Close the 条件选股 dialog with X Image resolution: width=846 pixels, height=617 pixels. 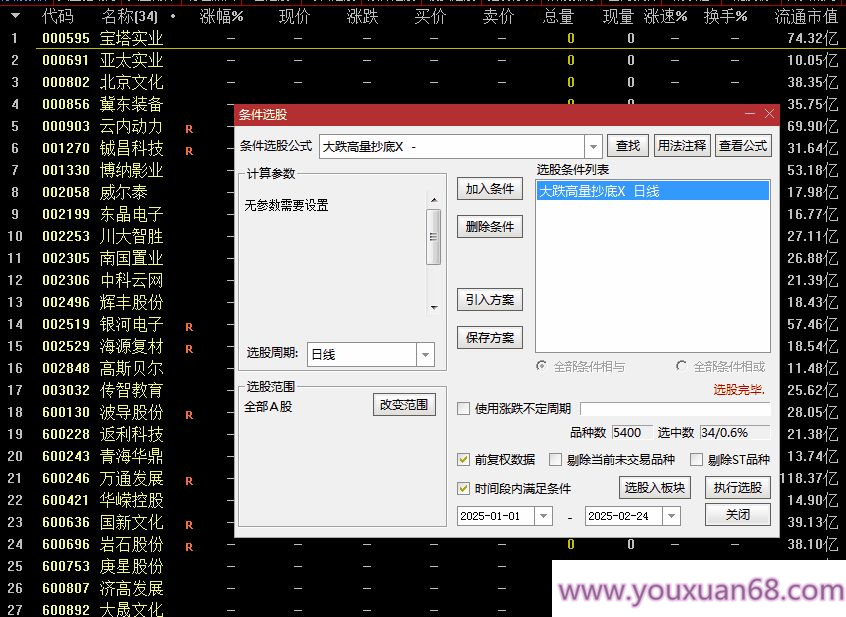click(x=768, y=115)
